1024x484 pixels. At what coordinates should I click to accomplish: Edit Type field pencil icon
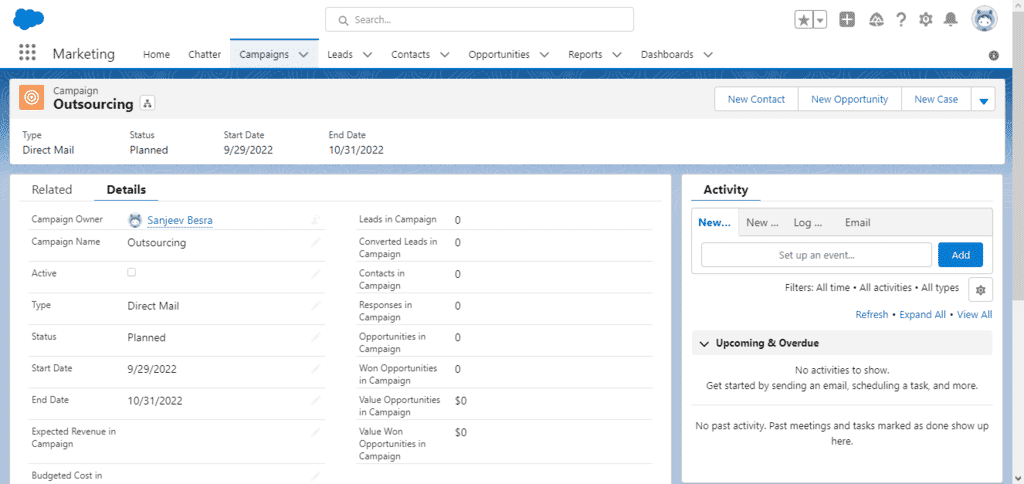(315, 306)
